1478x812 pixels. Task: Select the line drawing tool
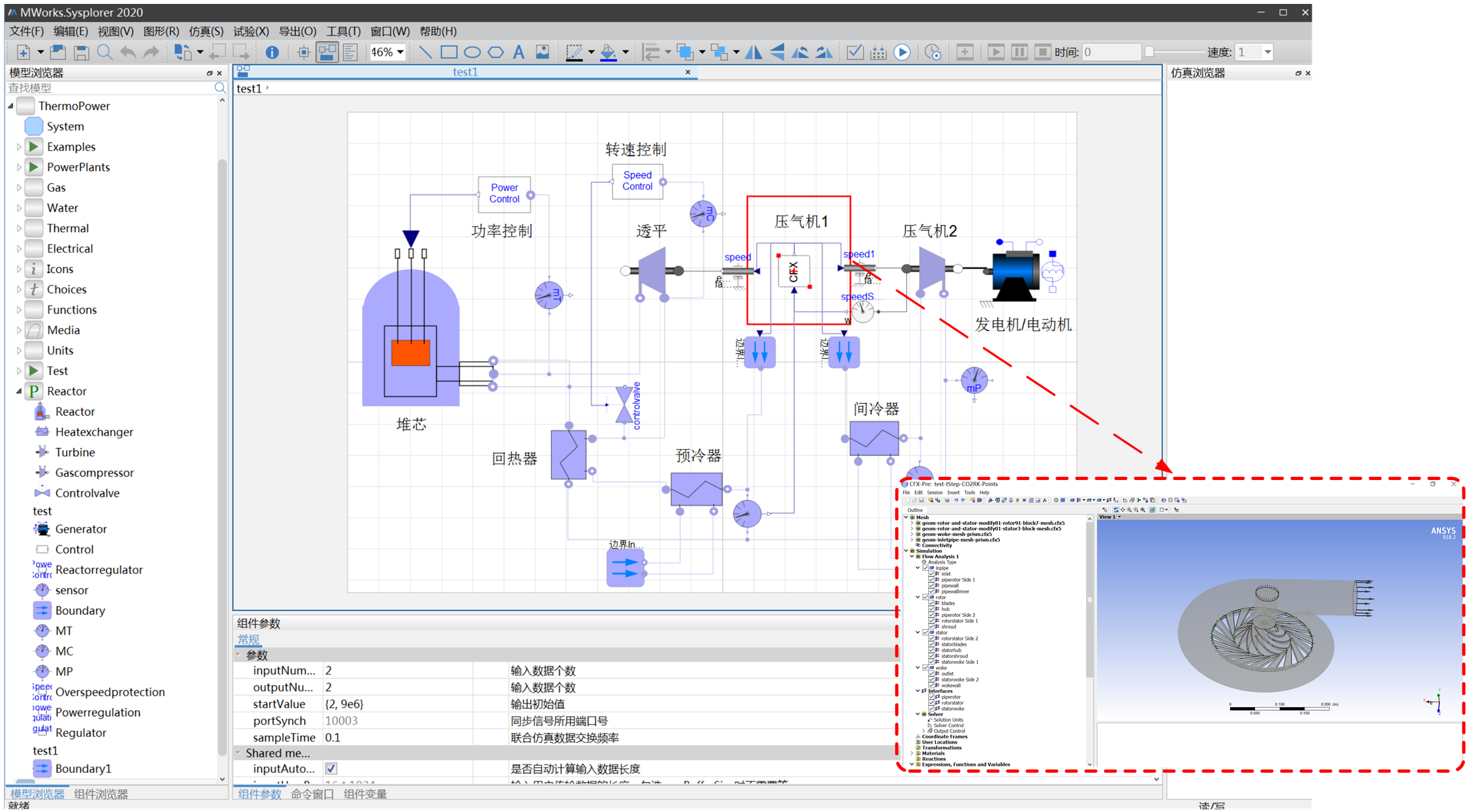tap(425, 52)
